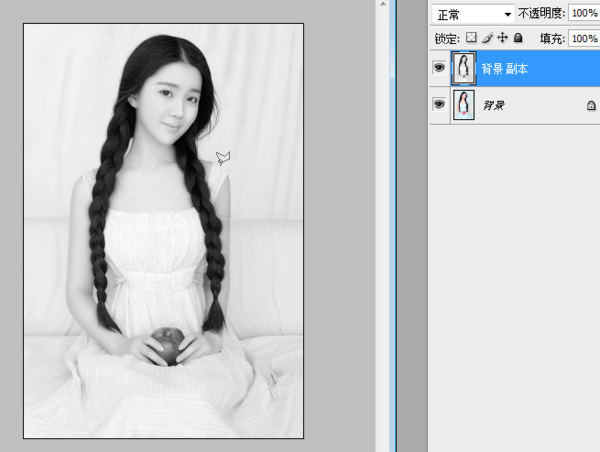Click the padlock on the 背景 layer
The width and height of the screenshot is (600, 452).
point(590,105)
